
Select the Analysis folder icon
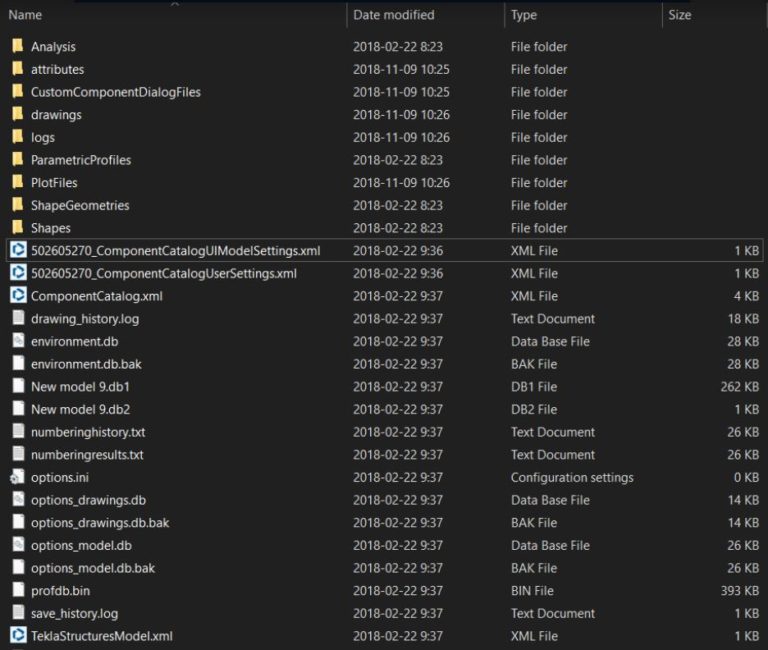(18, 46)
